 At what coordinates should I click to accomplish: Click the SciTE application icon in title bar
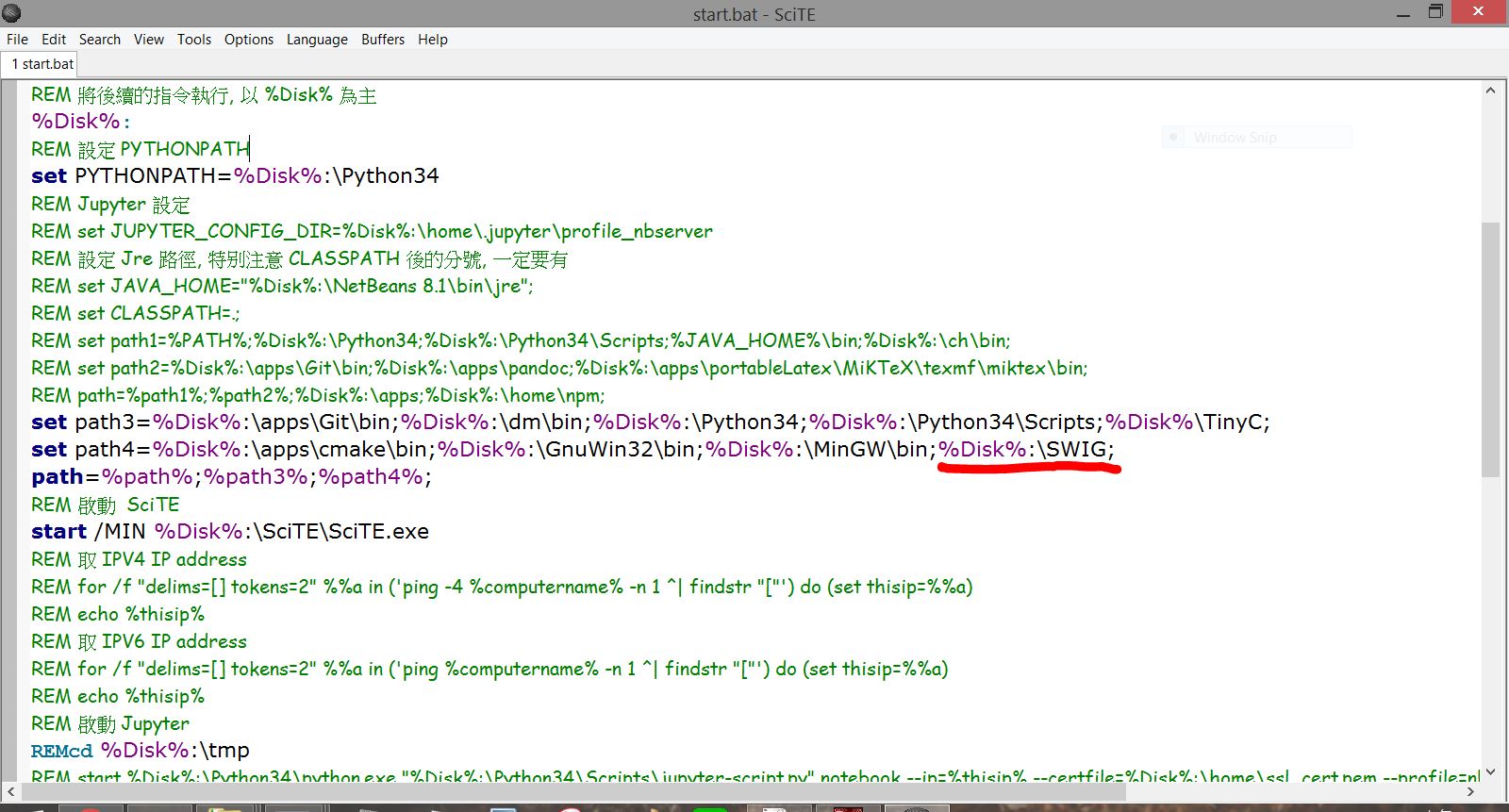click(11, 13)
